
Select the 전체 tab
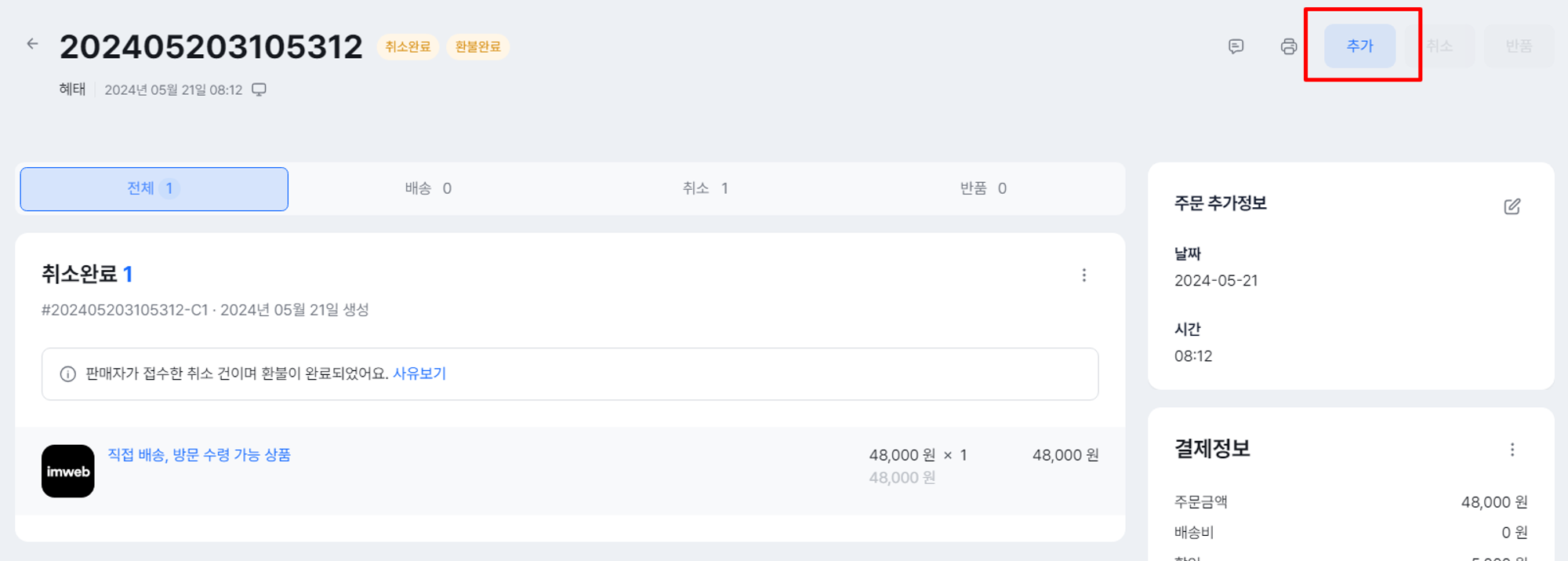pyautogui.click(x=154, y=188)
